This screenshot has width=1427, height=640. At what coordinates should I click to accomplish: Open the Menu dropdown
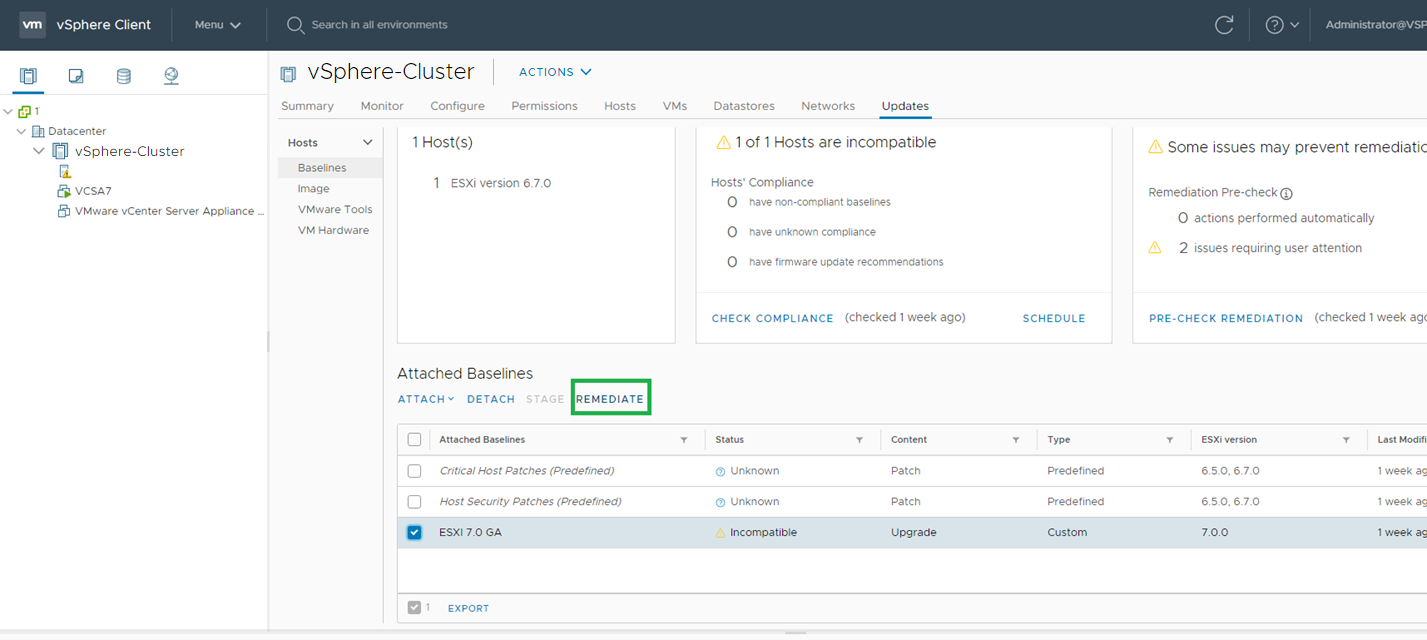pyautogui.click(x=218, y=25)
